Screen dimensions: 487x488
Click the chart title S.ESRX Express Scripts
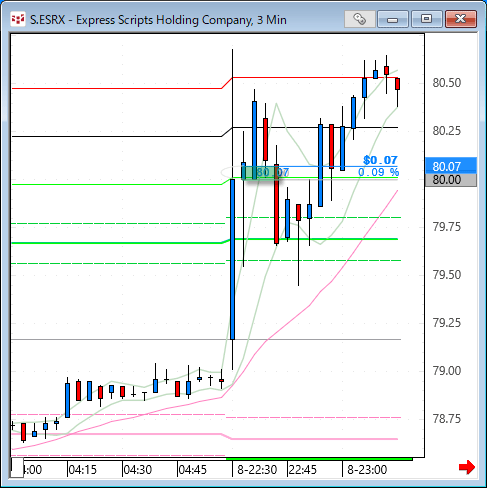click(158, 20)
